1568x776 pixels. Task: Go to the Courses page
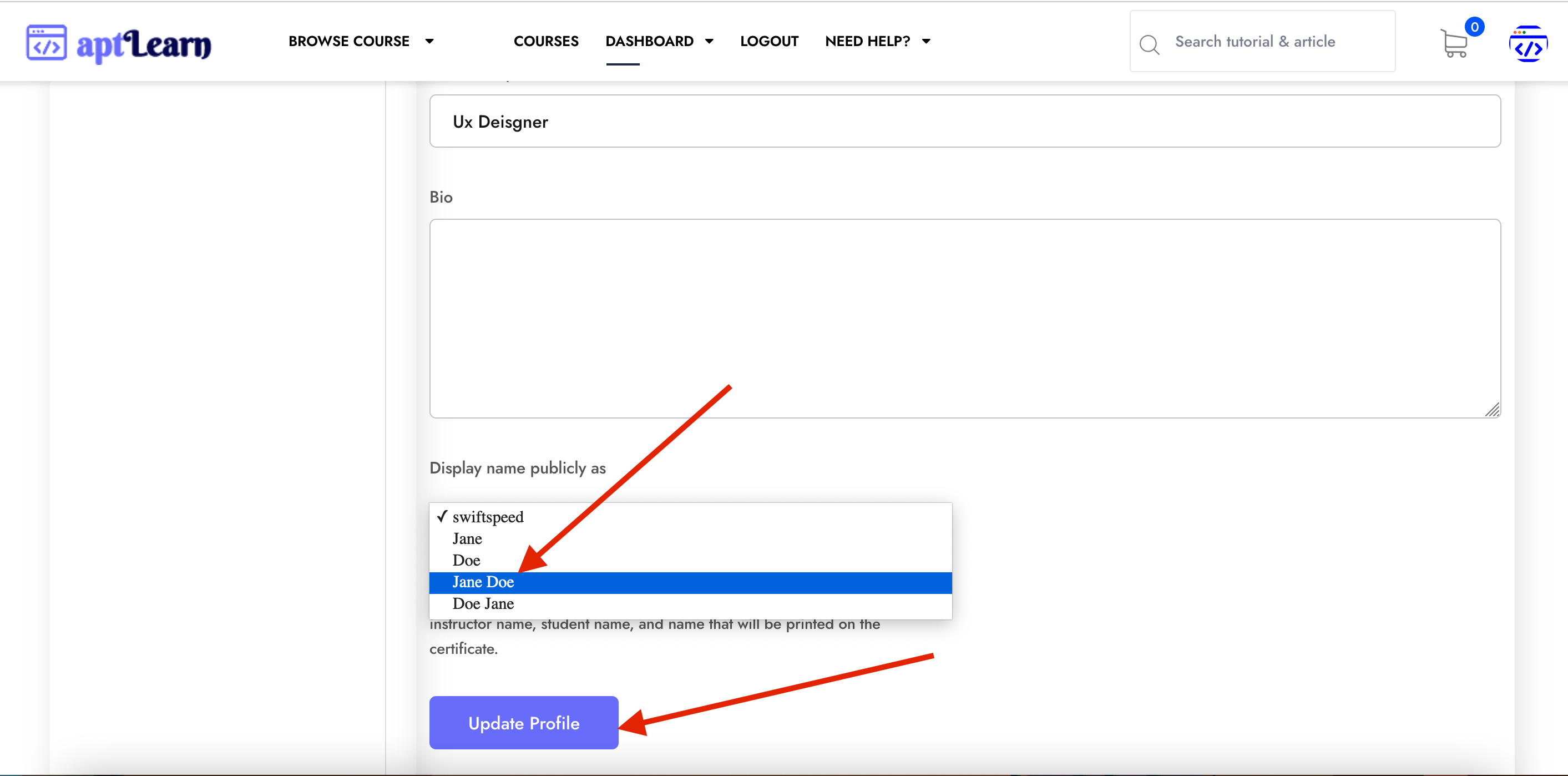pos(546,42)
